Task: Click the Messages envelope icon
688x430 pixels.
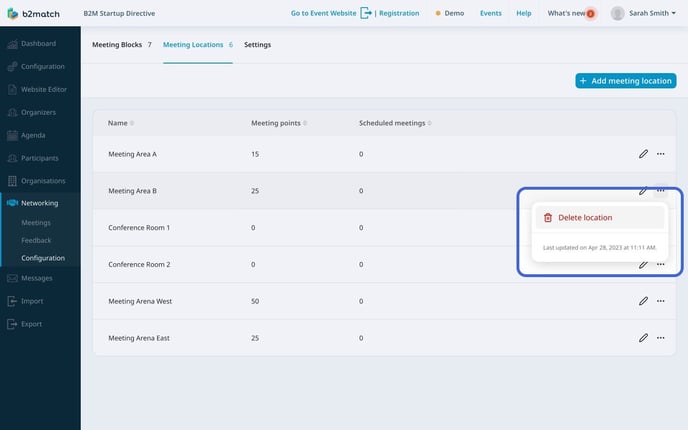Action: (12, 278)
